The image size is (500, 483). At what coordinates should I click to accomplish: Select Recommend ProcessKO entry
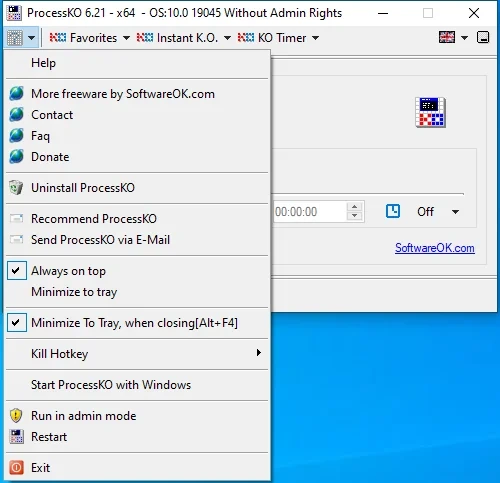[137, 219]
